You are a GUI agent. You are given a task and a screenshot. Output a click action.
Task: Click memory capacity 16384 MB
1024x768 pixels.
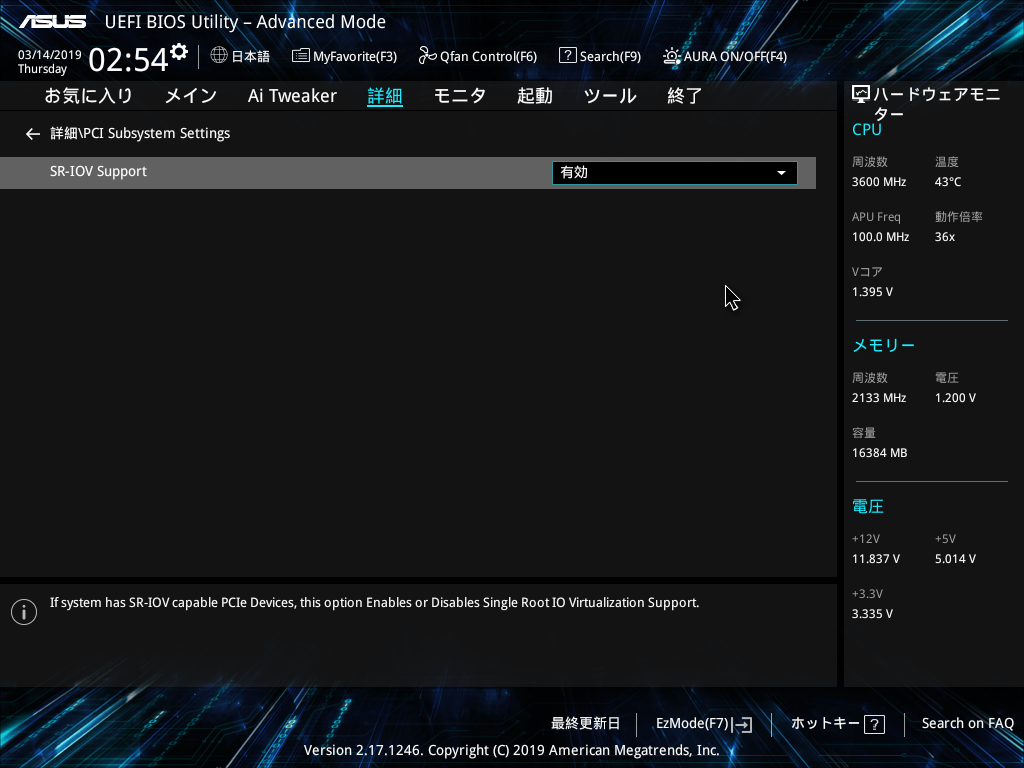[880, 453]
